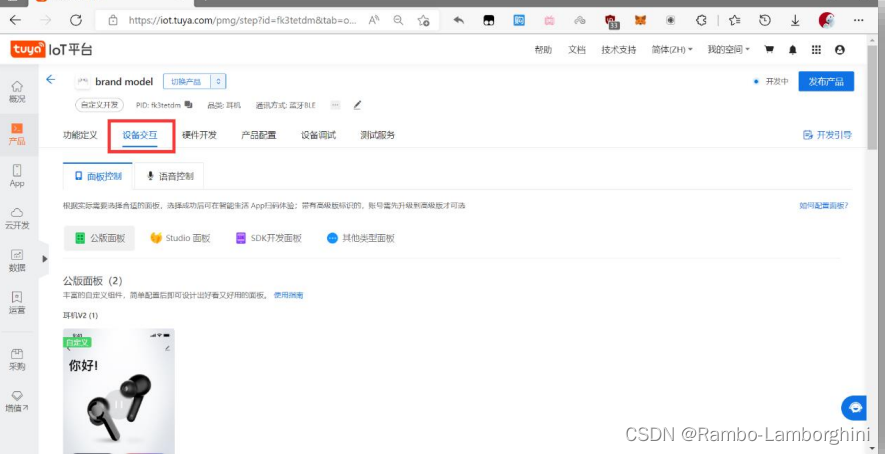Open the extensions puzzle icon
This screenshot has height=454, width=885.
701,20
